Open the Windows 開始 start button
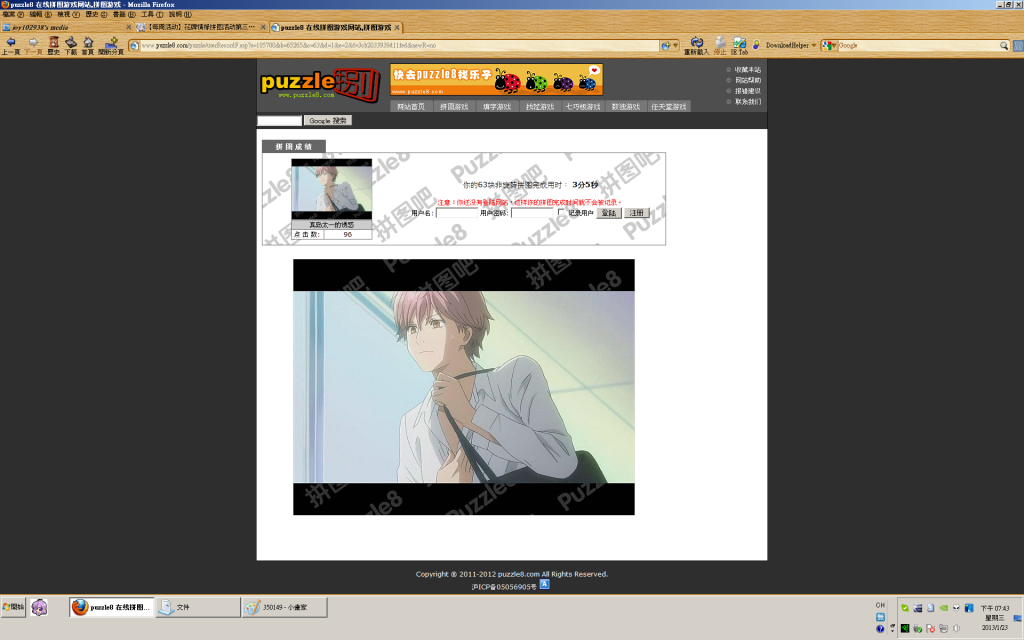 [x=13, y=607]
